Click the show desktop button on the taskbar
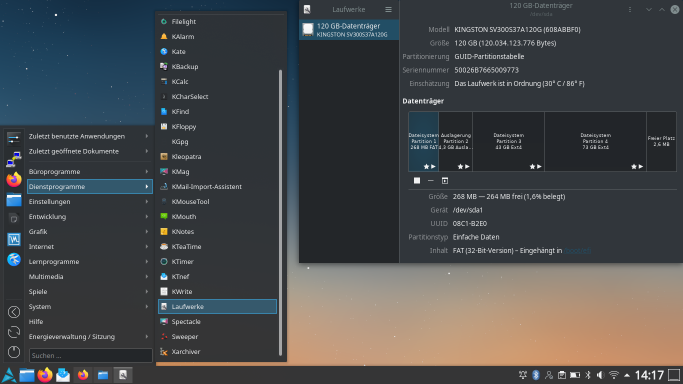 tap(674, 375)
